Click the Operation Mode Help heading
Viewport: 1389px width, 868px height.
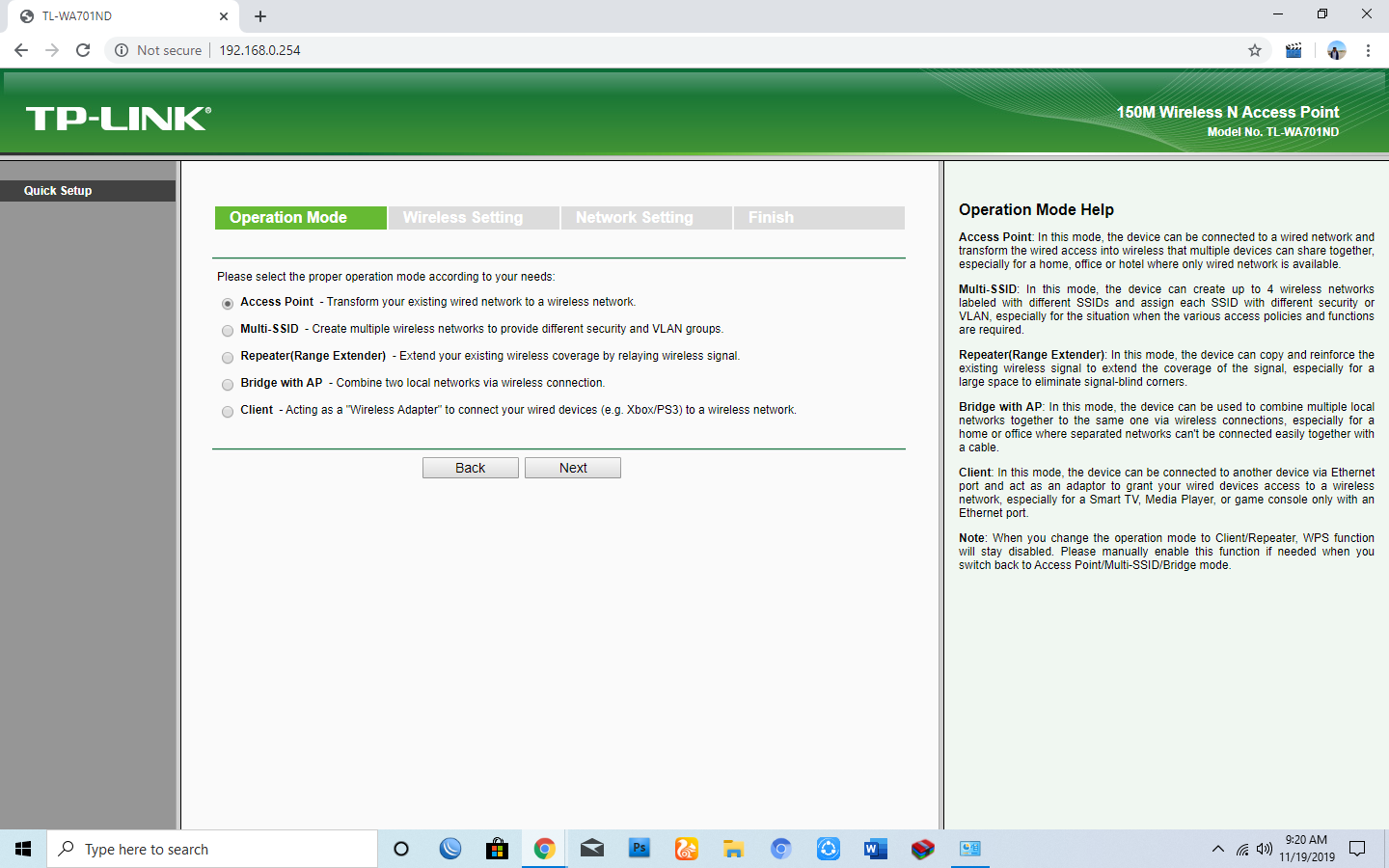coord(1036,209)
